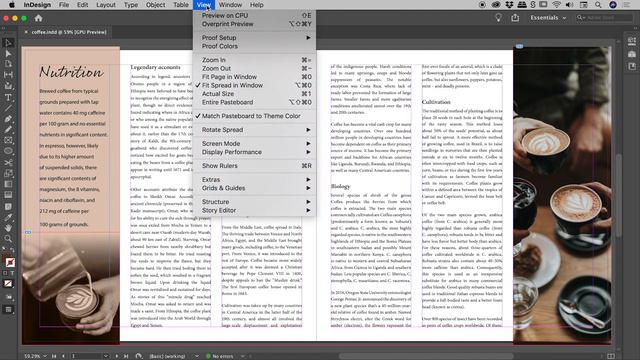Click the bottom icon in right panel dock
The image size is (640, 360).
pos(632,66)
